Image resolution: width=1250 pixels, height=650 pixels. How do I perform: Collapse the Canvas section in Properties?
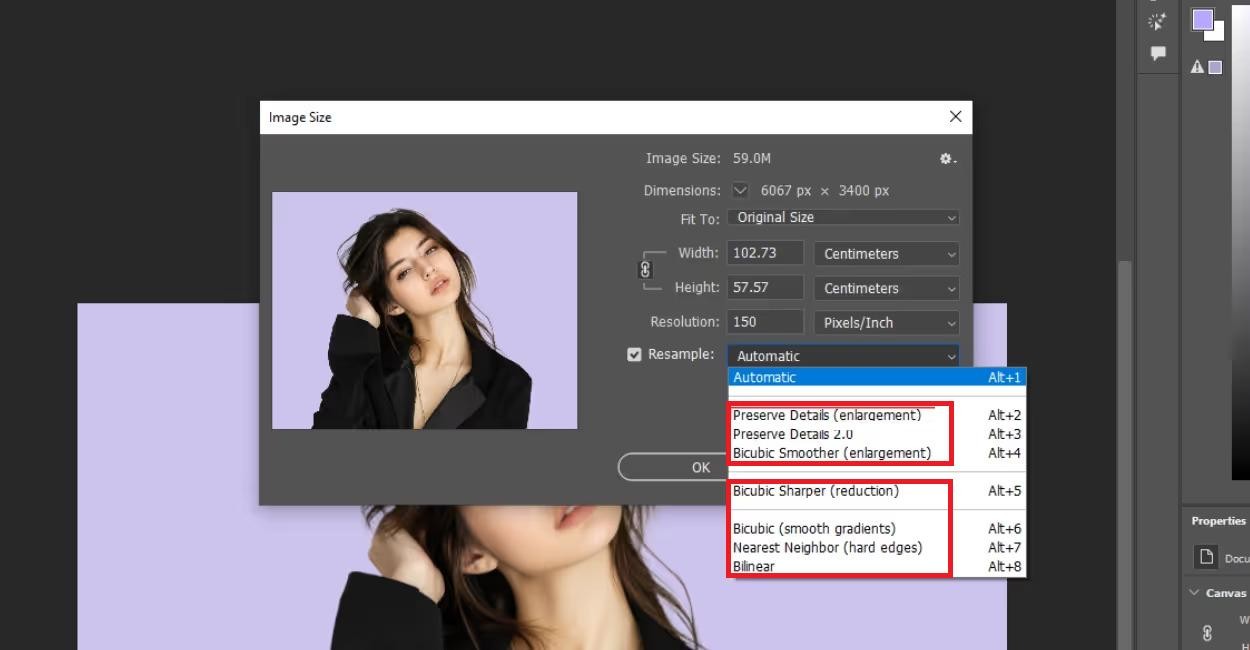point(1194,593)
